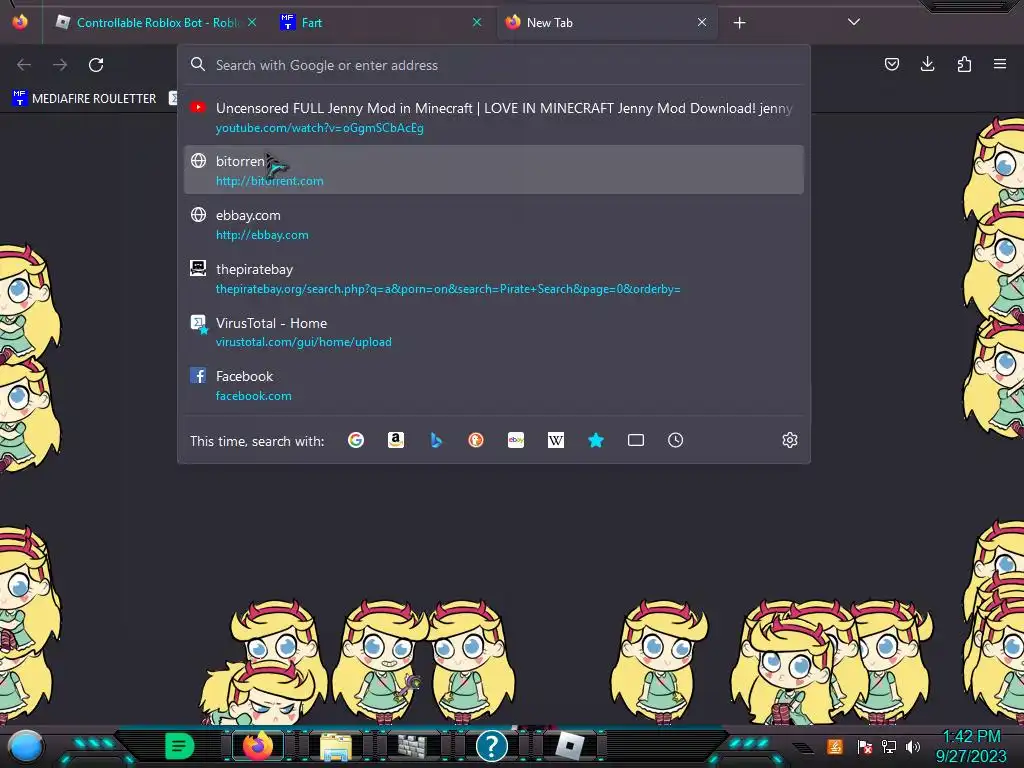This screenshot has width=1024, height=768.
Task: Search this time with eBay
Action: pyautogui.click(x=516, y=440)
